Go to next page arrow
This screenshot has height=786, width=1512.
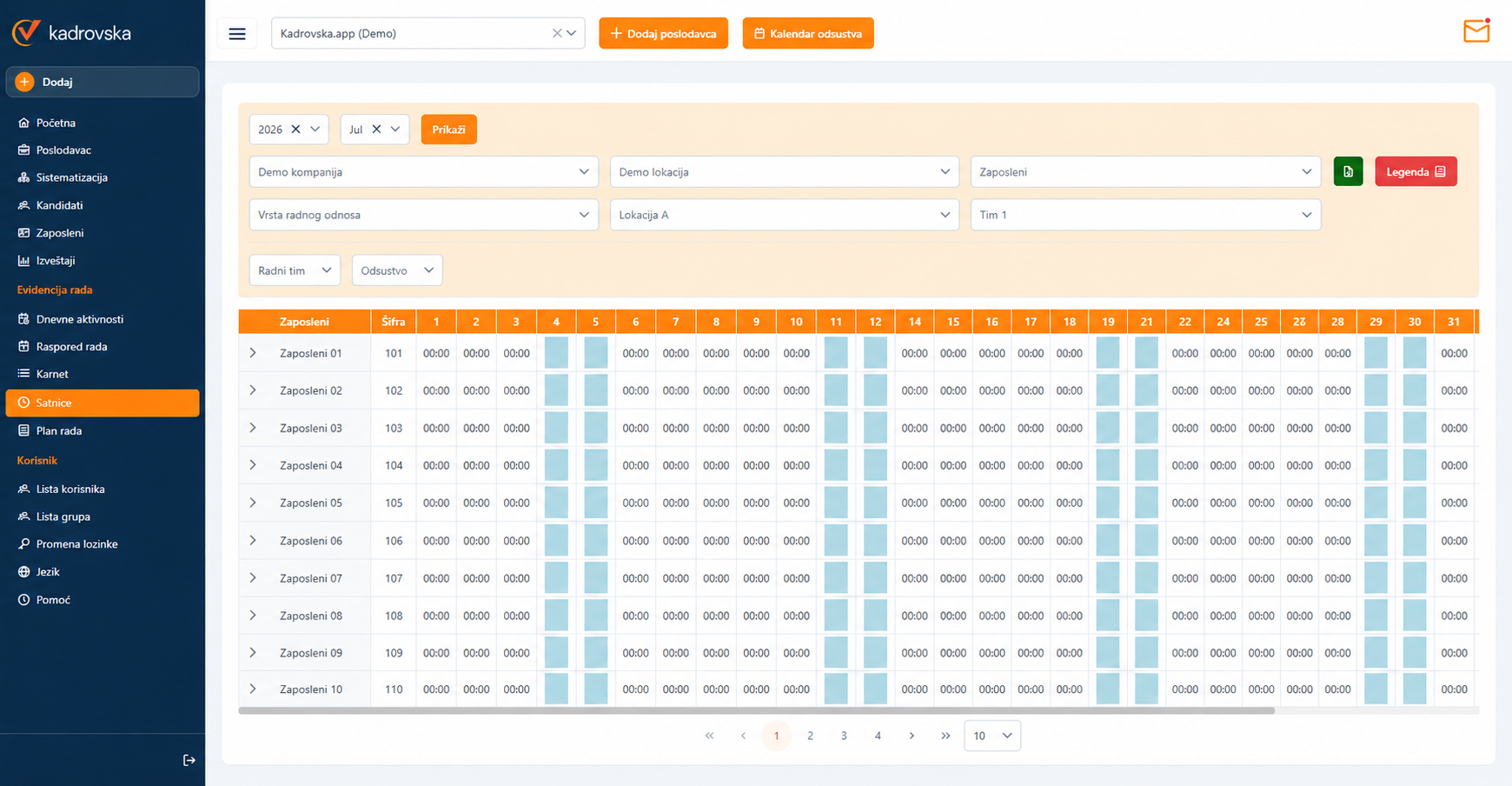[x=912, y=736]
